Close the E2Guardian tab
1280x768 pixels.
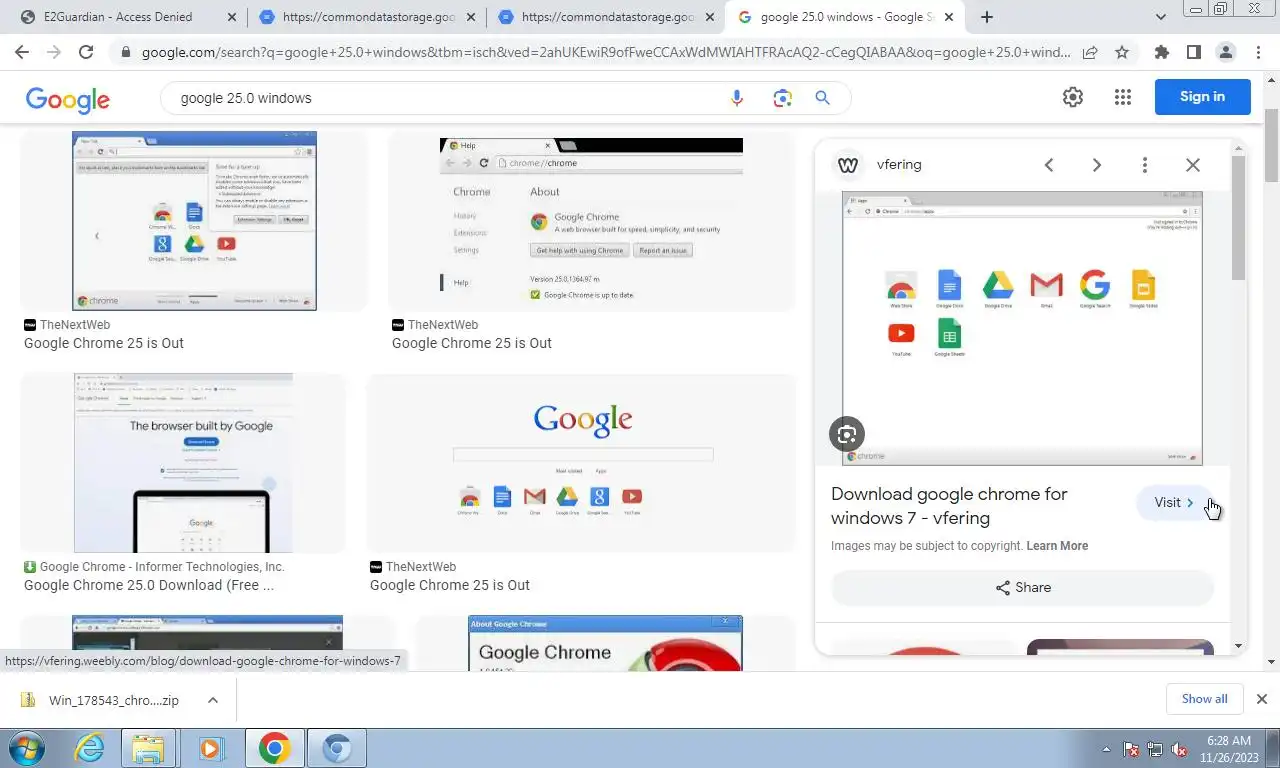pos(232,17)
